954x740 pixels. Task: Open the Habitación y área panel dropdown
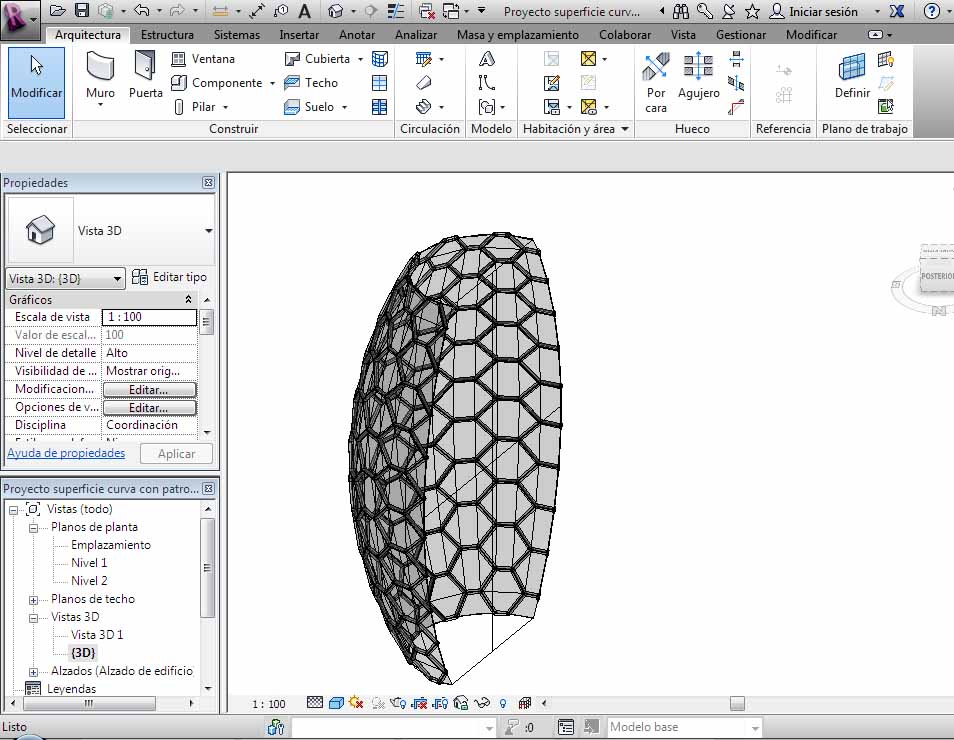coord(625,129)
